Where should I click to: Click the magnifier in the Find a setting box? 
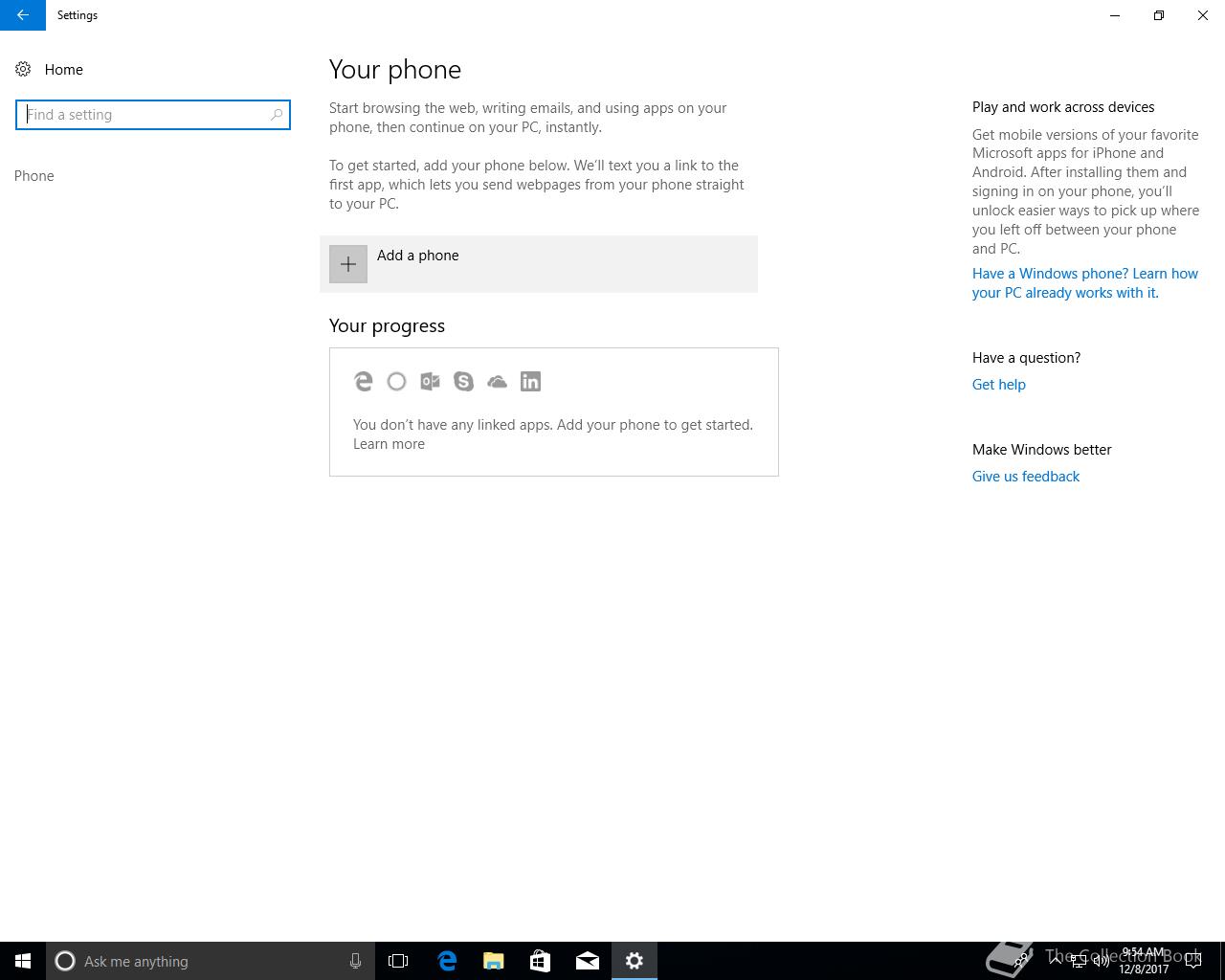pyautogui.click(x=277, y=115)
